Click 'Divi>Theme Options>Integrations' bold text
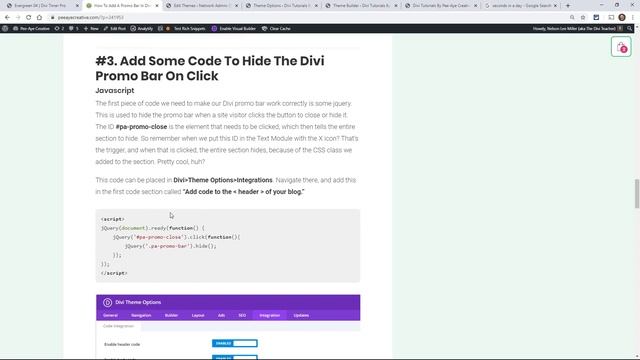This screenshot has height=360, width=640. 223,180
